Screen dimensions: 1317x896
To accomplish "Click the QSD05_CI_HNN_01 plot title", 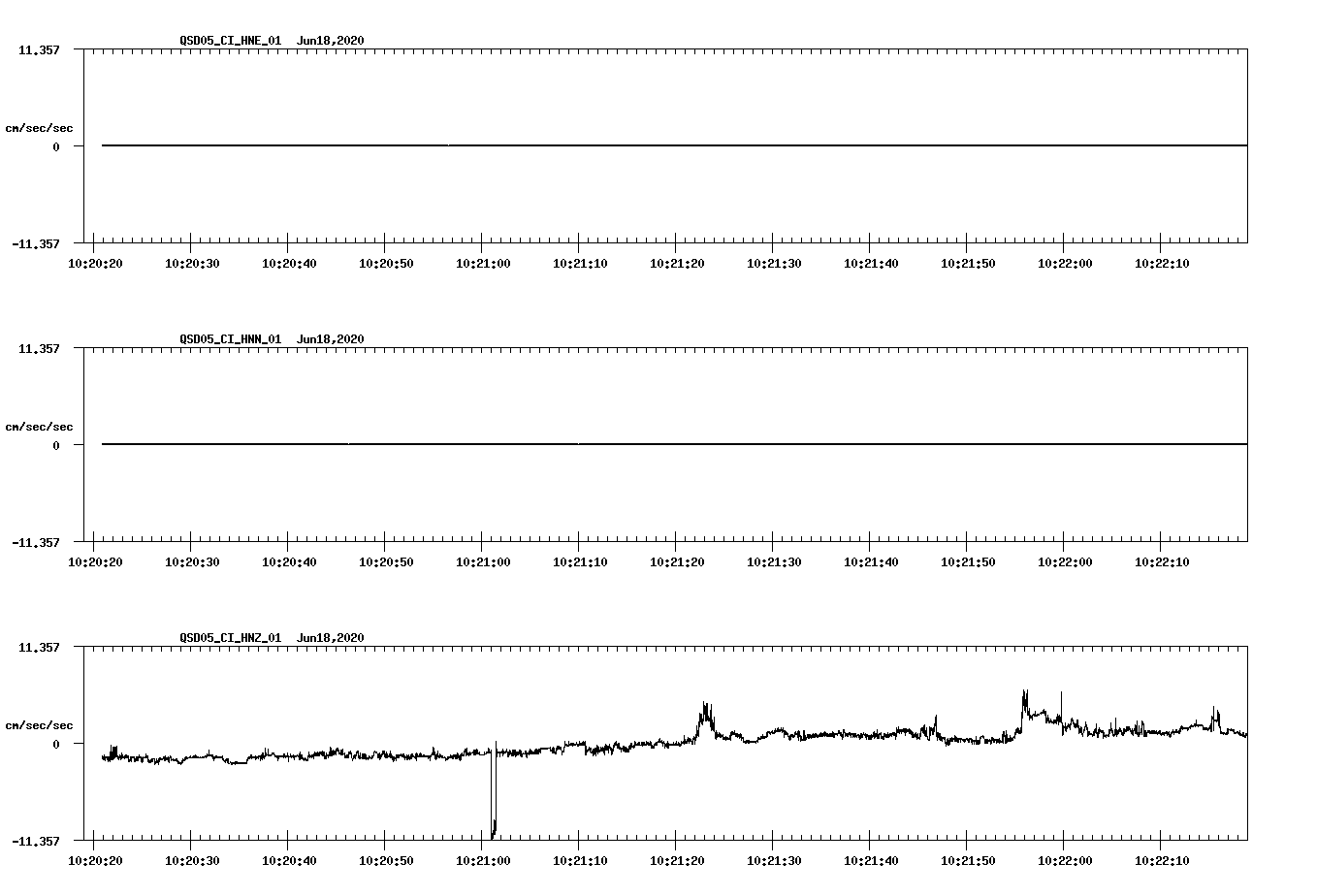I will click(231, 339).
